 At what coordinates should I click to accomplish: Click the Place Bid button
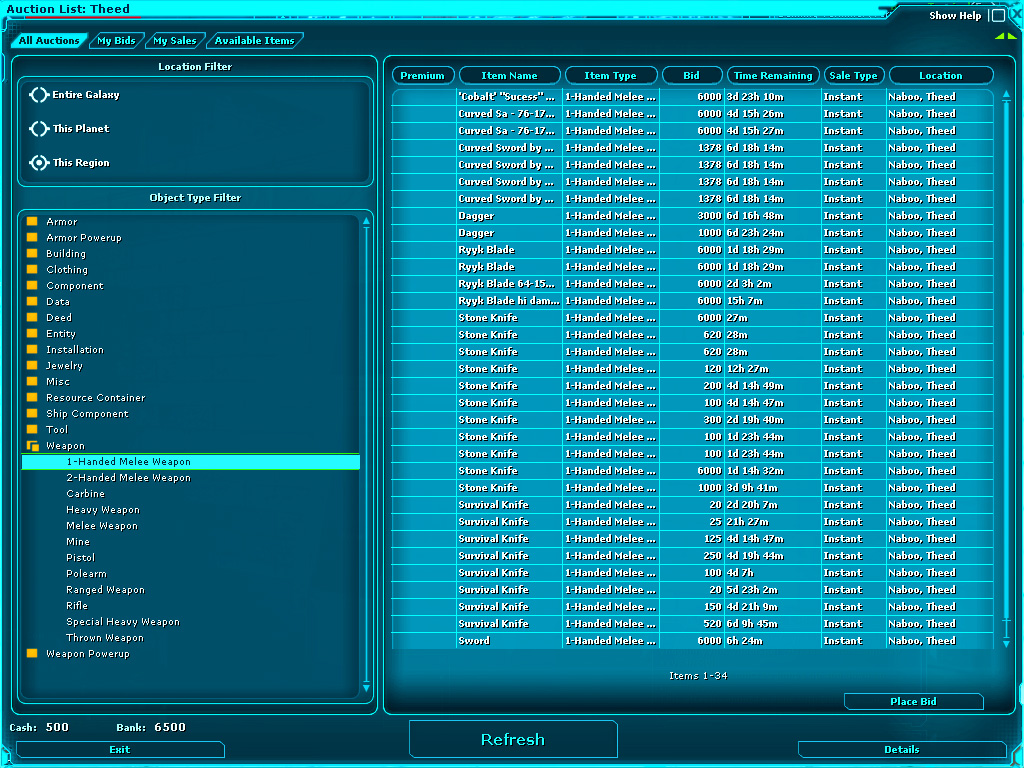913,702
